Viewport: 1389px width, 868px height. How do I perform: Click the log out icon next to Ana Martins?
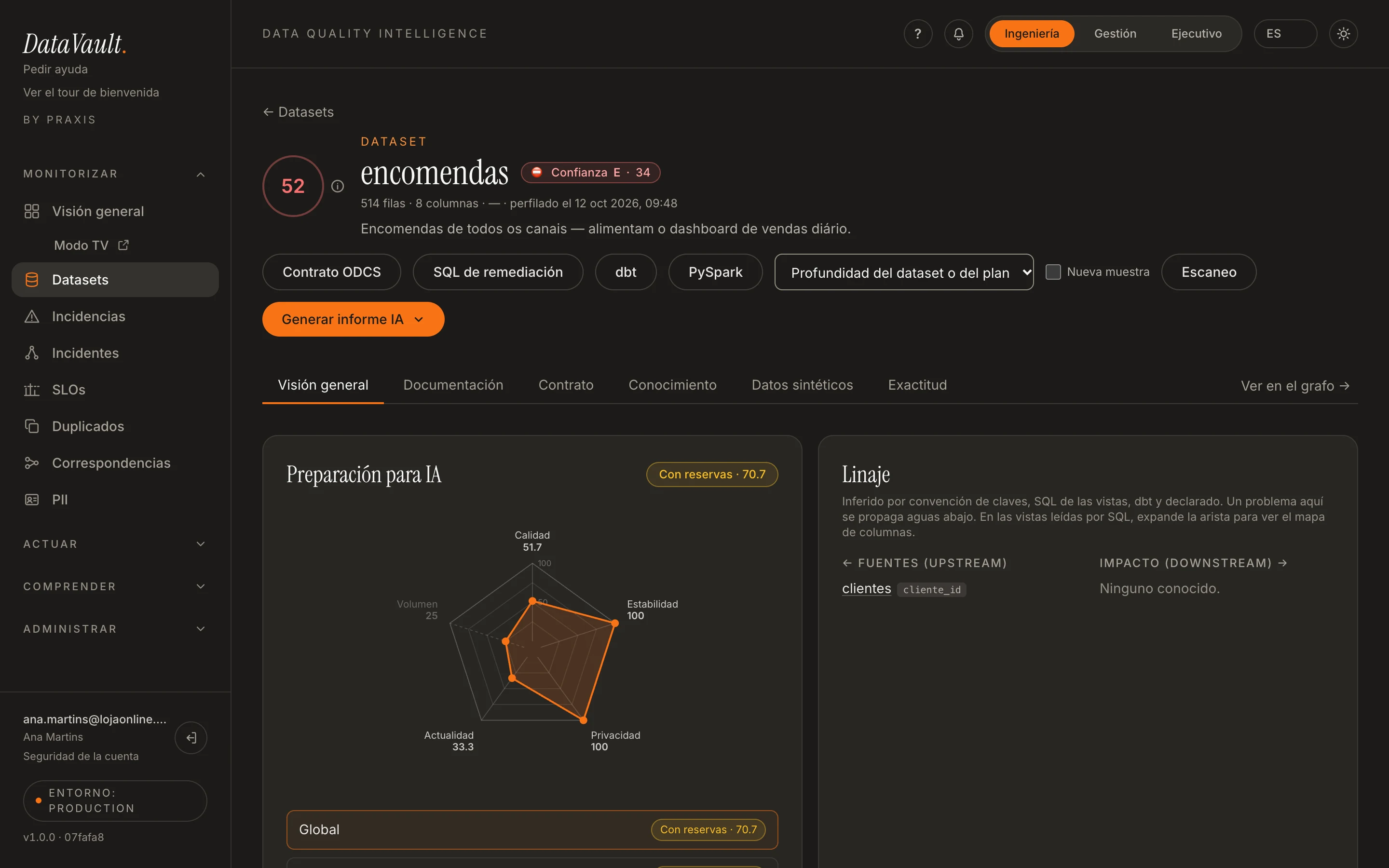point(191,738)
